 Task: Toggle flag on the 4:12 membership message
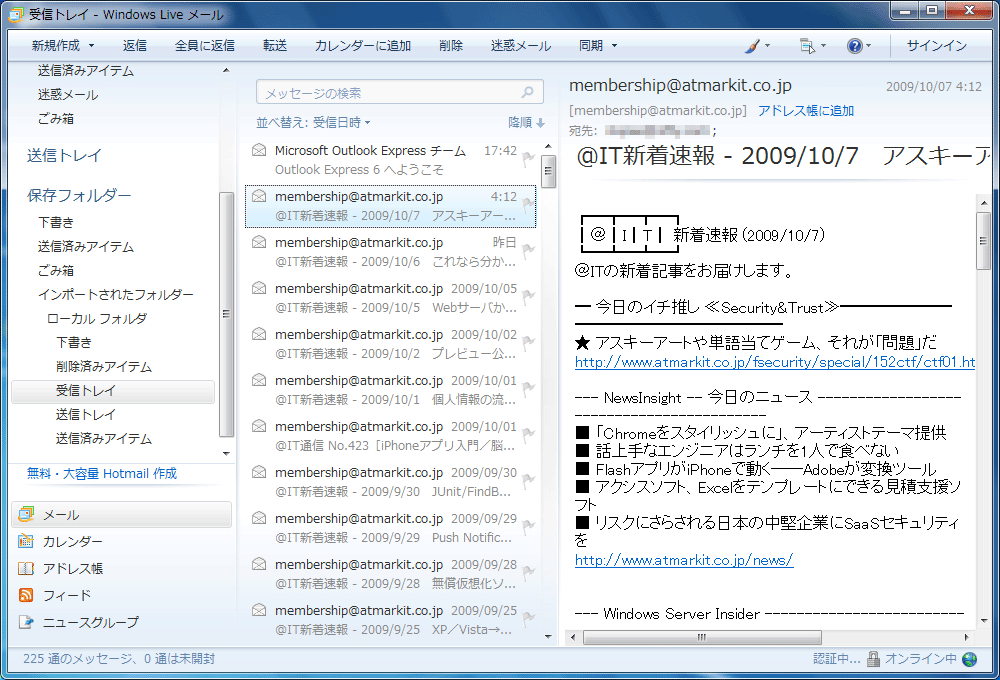528,205
